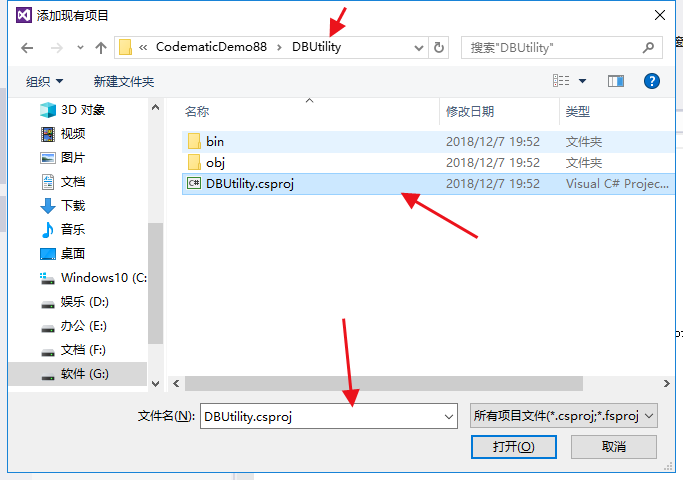The width and height of the screenshot is (683, 480).
Task: Refresh the DBUtility folder view
Action: click(x=439, y=47)
